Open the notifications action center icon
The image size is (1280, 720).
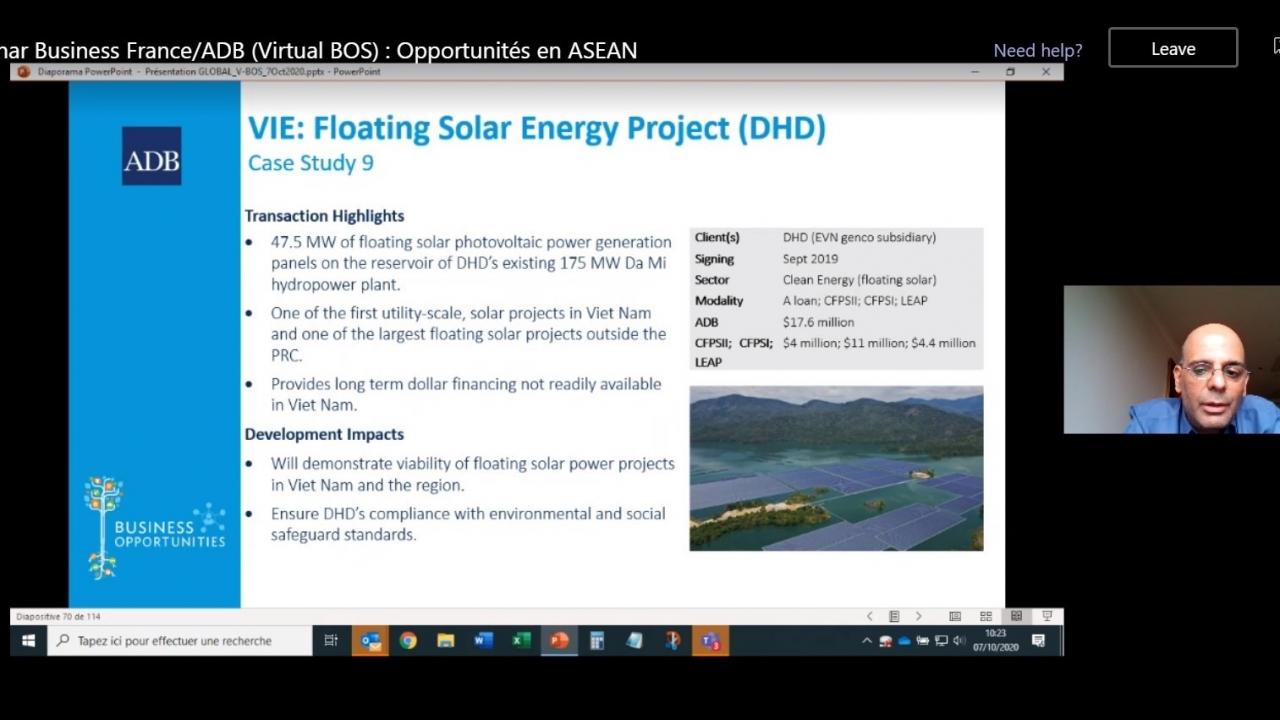1038,641
